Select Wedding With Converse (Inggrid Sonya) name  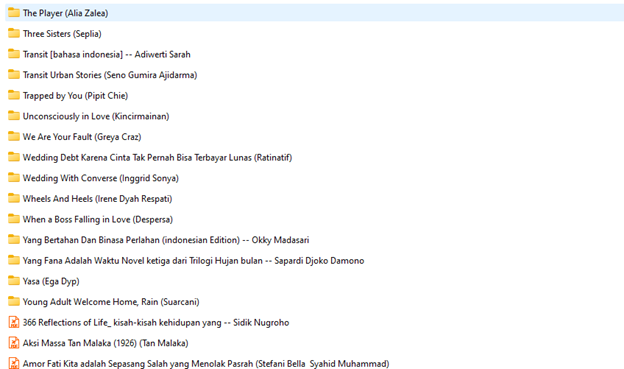101,178
